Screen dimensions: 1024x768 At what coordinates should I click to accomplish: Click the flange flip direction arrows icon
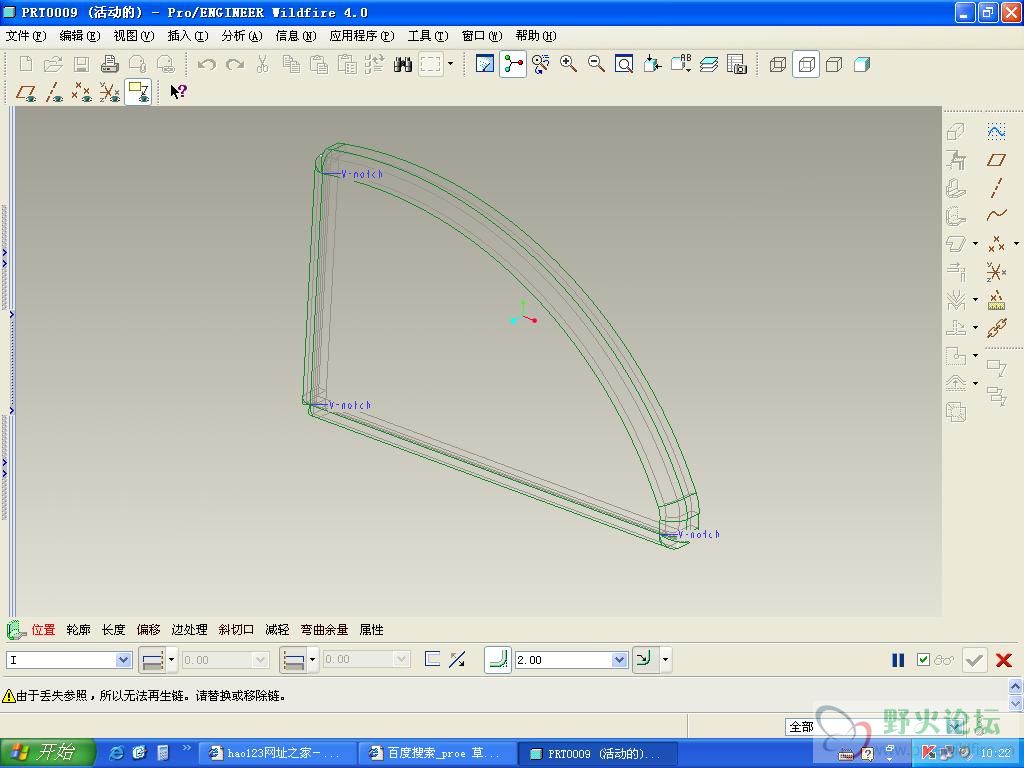pyautogui.click(x=457, y=659)
